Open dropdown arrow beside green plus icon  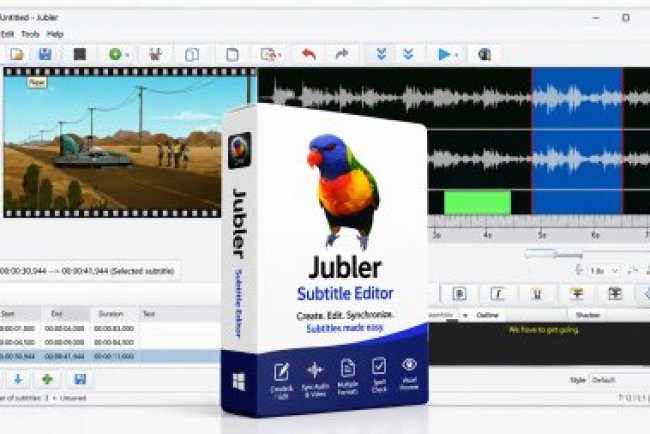[x=127, y=55]
